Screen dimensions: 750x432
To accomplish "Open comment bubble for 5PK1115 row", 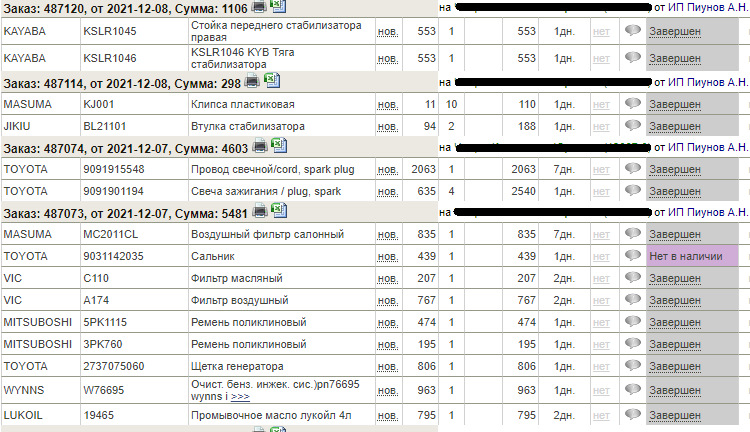I will (x=632, y=321).
